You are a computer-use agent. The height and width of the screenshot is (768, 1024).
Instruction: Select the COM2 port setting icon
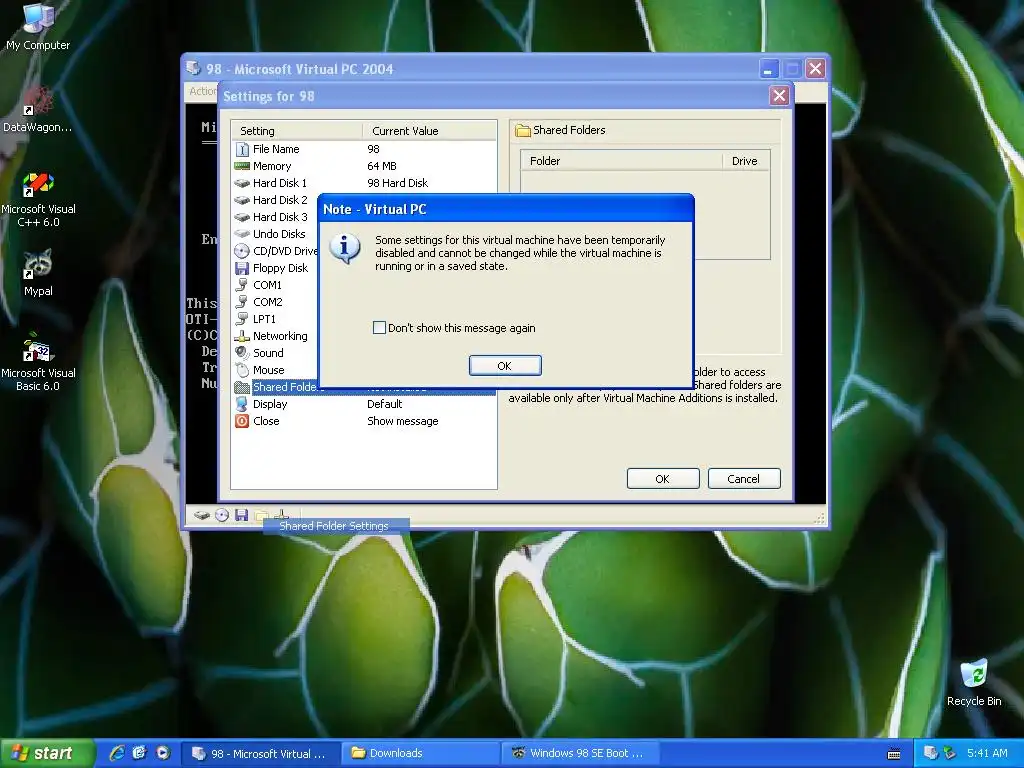click(242, 302)
